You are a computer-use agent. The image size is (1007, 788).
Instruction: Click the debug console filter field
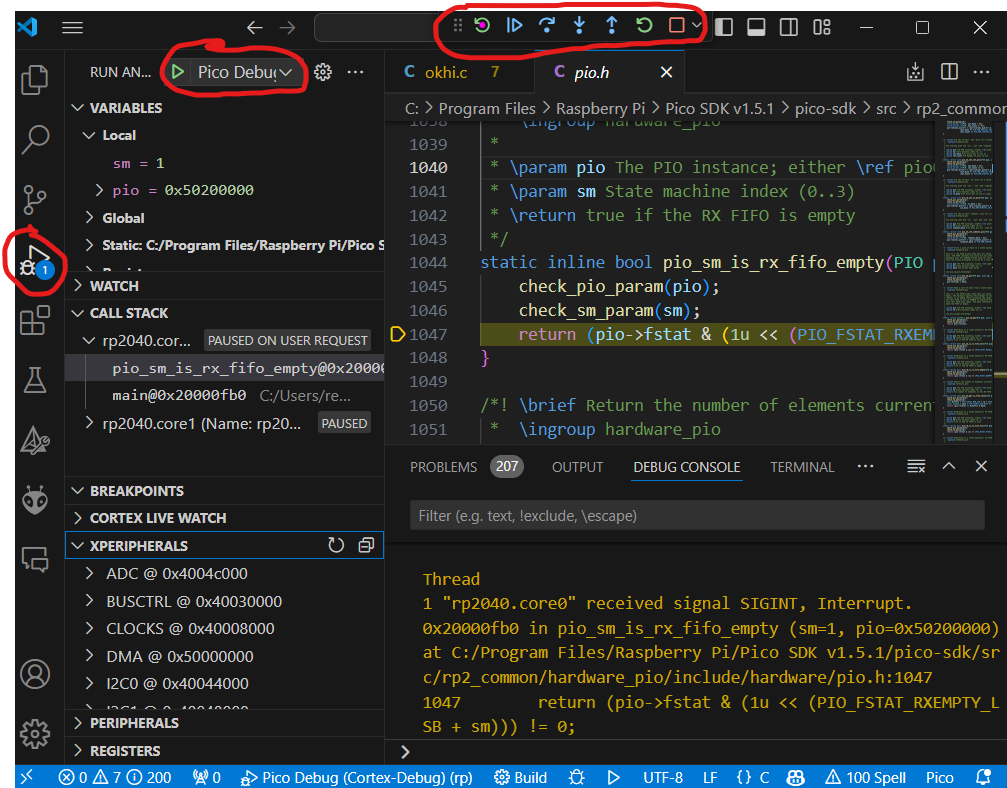(x=697, y=516)
